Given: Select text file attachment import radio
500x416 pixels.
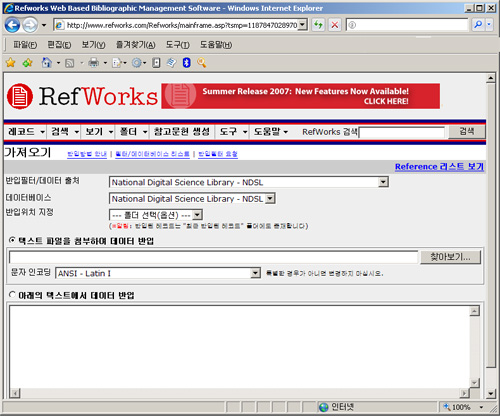Looking at the screenshot, I should 12,240.
